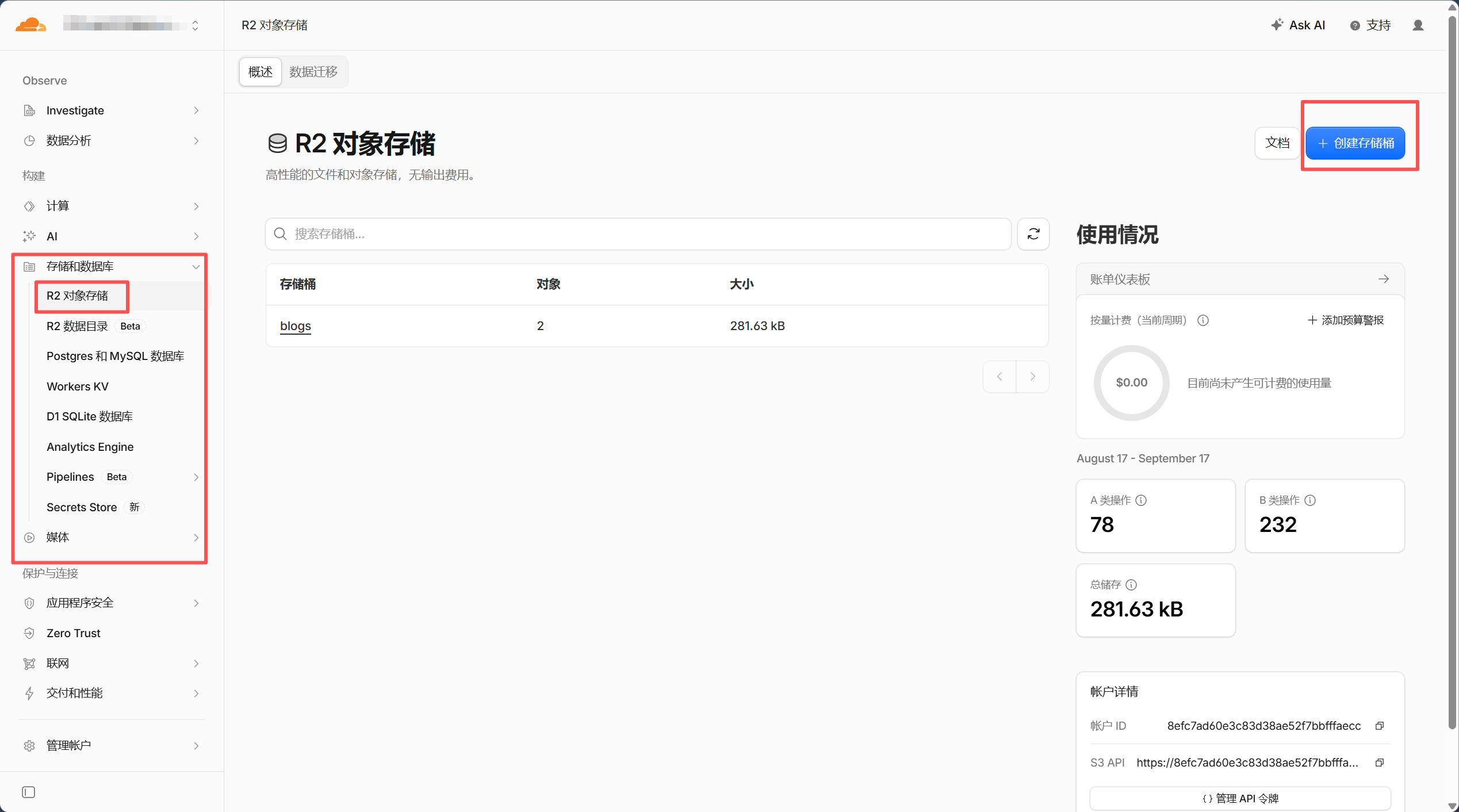
Task: Open the user profile icon
Action: click(1418, 25)
